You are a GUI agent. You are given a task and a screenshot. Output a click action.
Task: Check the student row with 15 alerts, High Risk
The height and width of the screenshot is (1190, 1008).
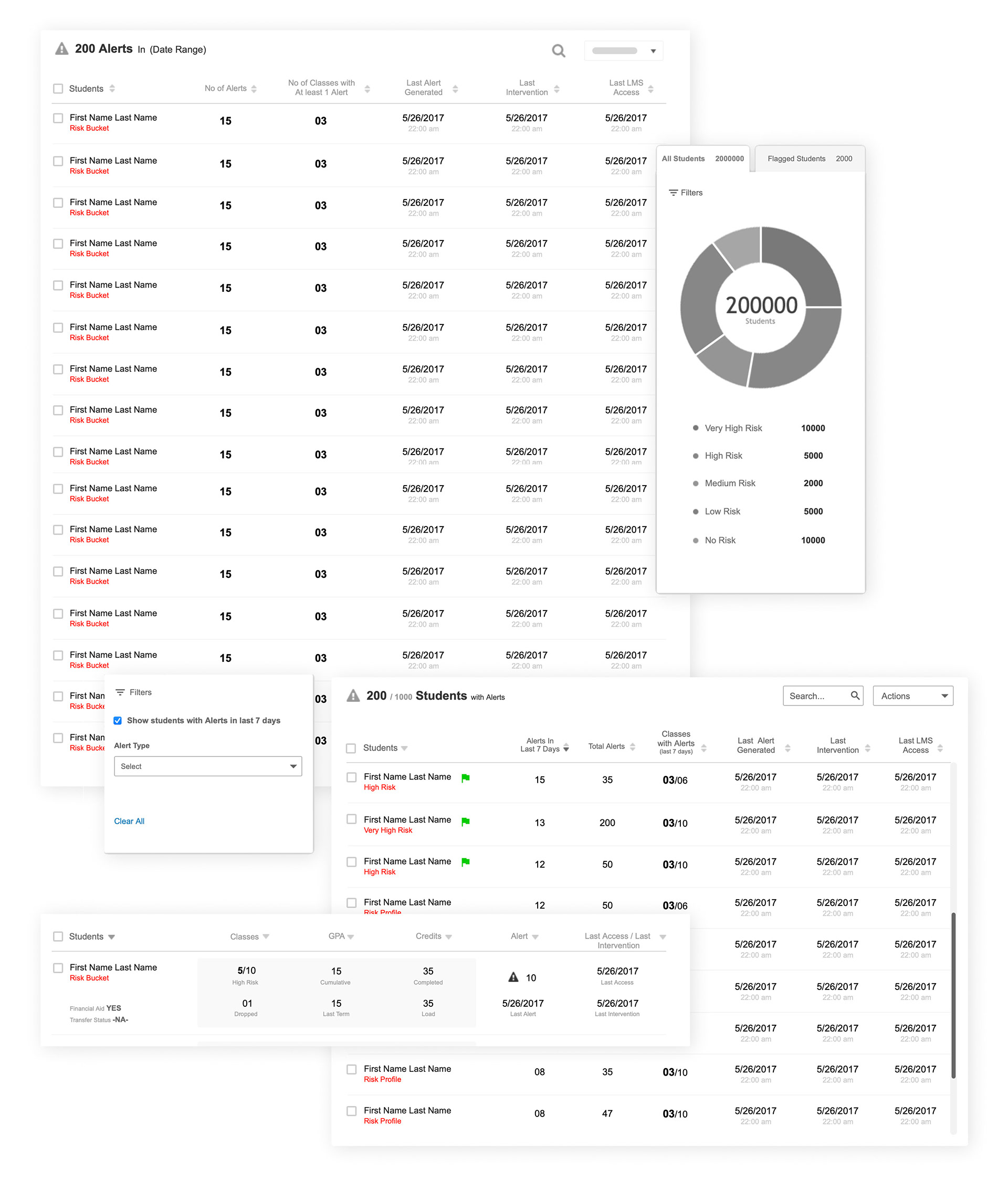(351, 777)
